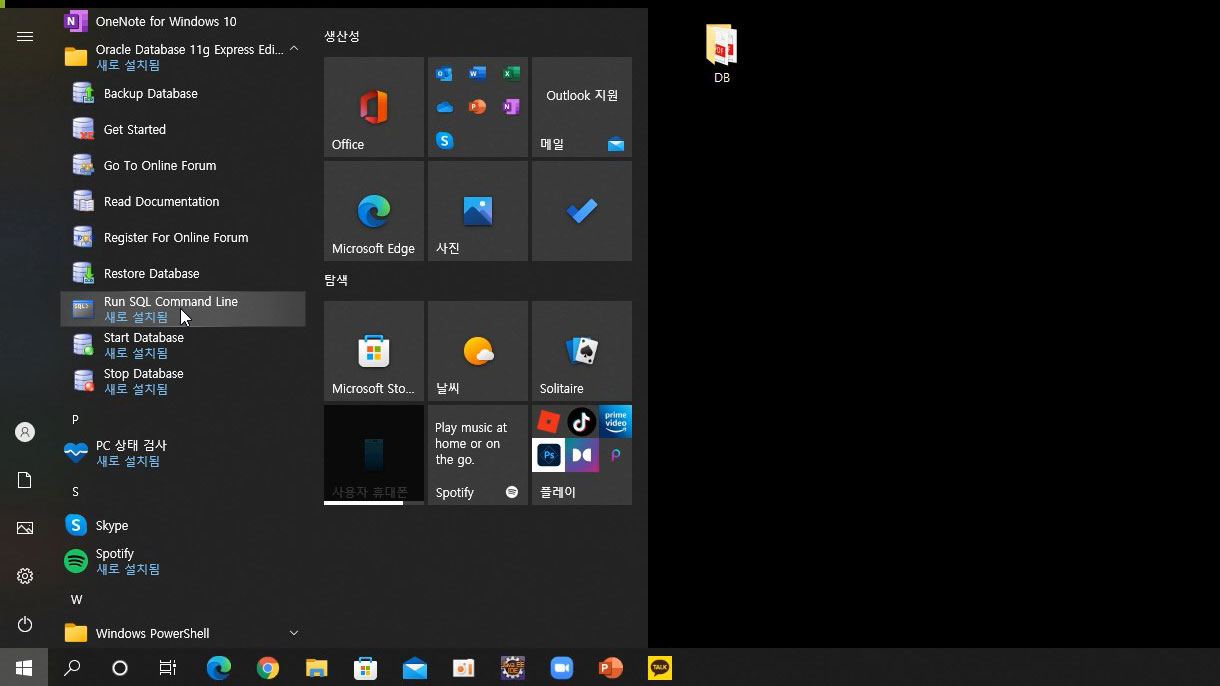The width and height of the screenshot is (1220, 686).
Task: Launch Restore Database shortcut
Action: (183, 273)
